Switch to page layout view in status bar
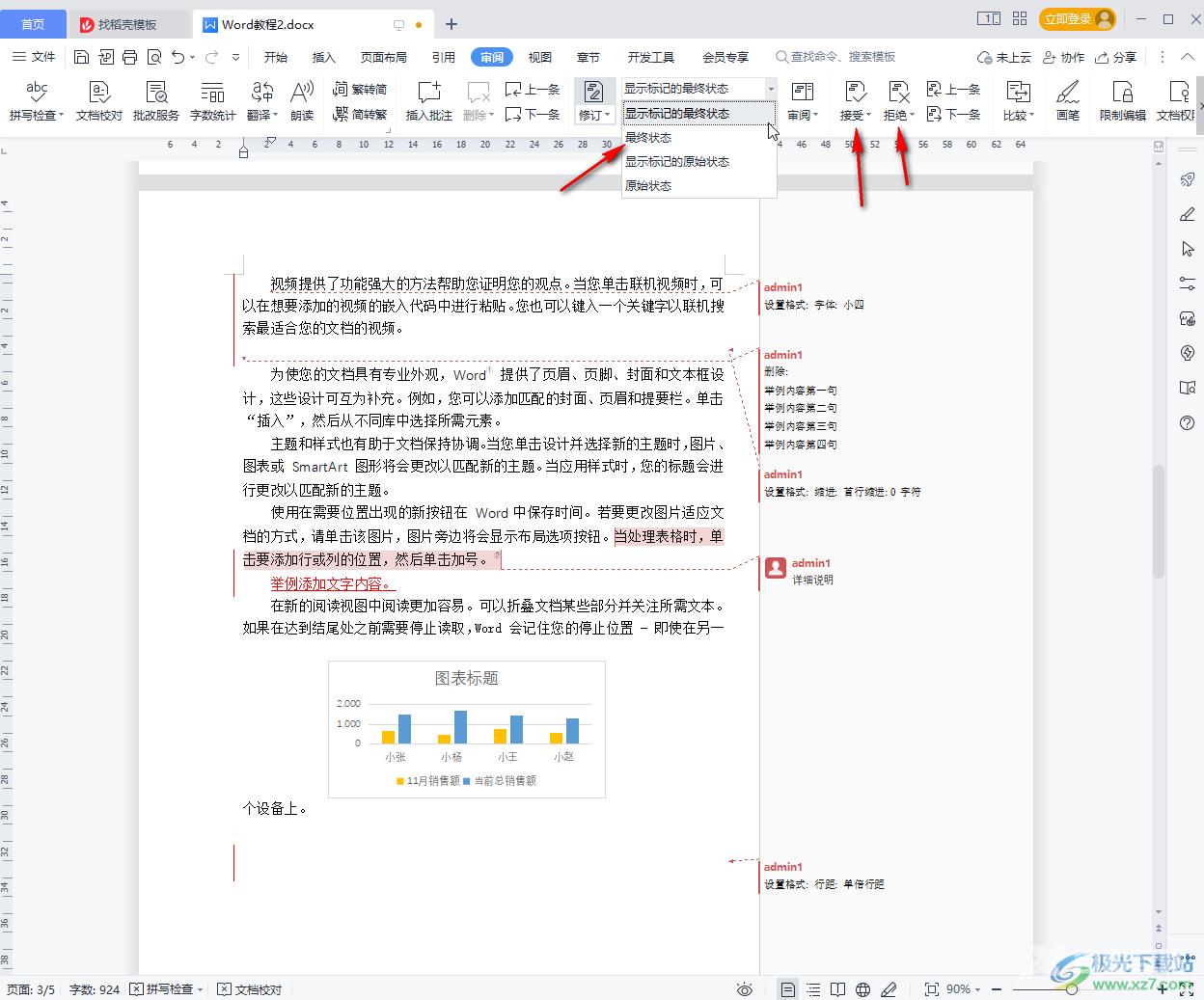The image size is (1204, 1000). coord(788,989)
